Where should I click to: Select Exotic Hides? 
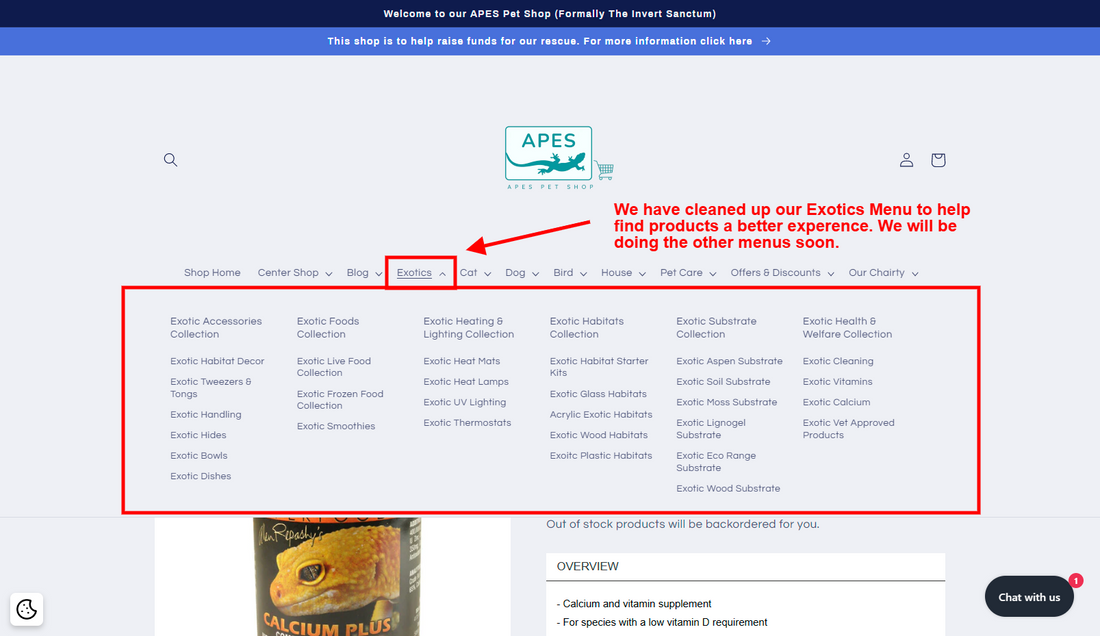click(198, 435)
